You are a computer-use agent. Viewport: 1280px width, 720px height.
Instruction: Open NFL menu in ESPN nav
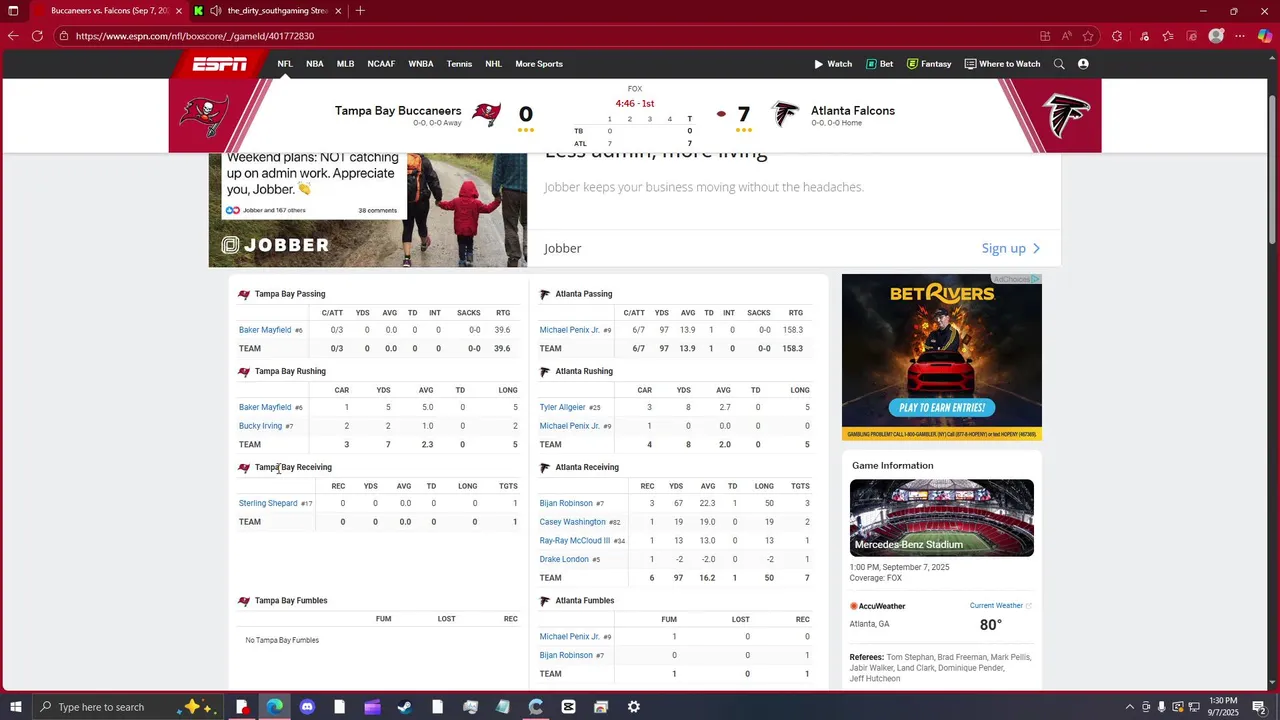click(x=285, y=64)
